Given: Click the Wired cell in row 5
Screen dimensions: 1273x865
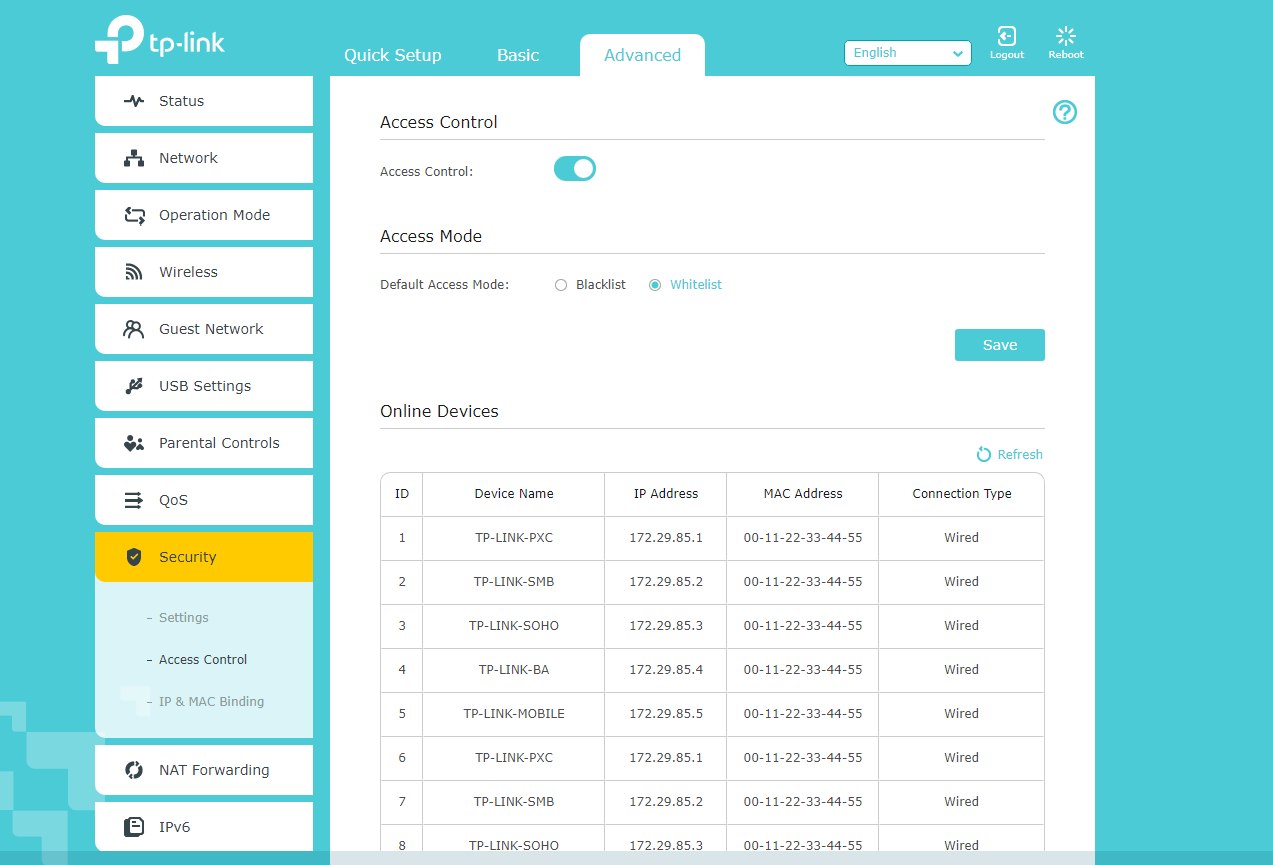Looking at the screenshot, I should pos(962,714).
